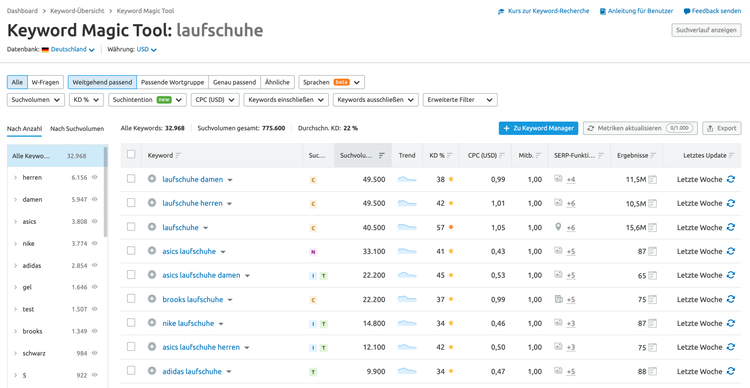Sort by KD % column sort icon

click(450, 155)
